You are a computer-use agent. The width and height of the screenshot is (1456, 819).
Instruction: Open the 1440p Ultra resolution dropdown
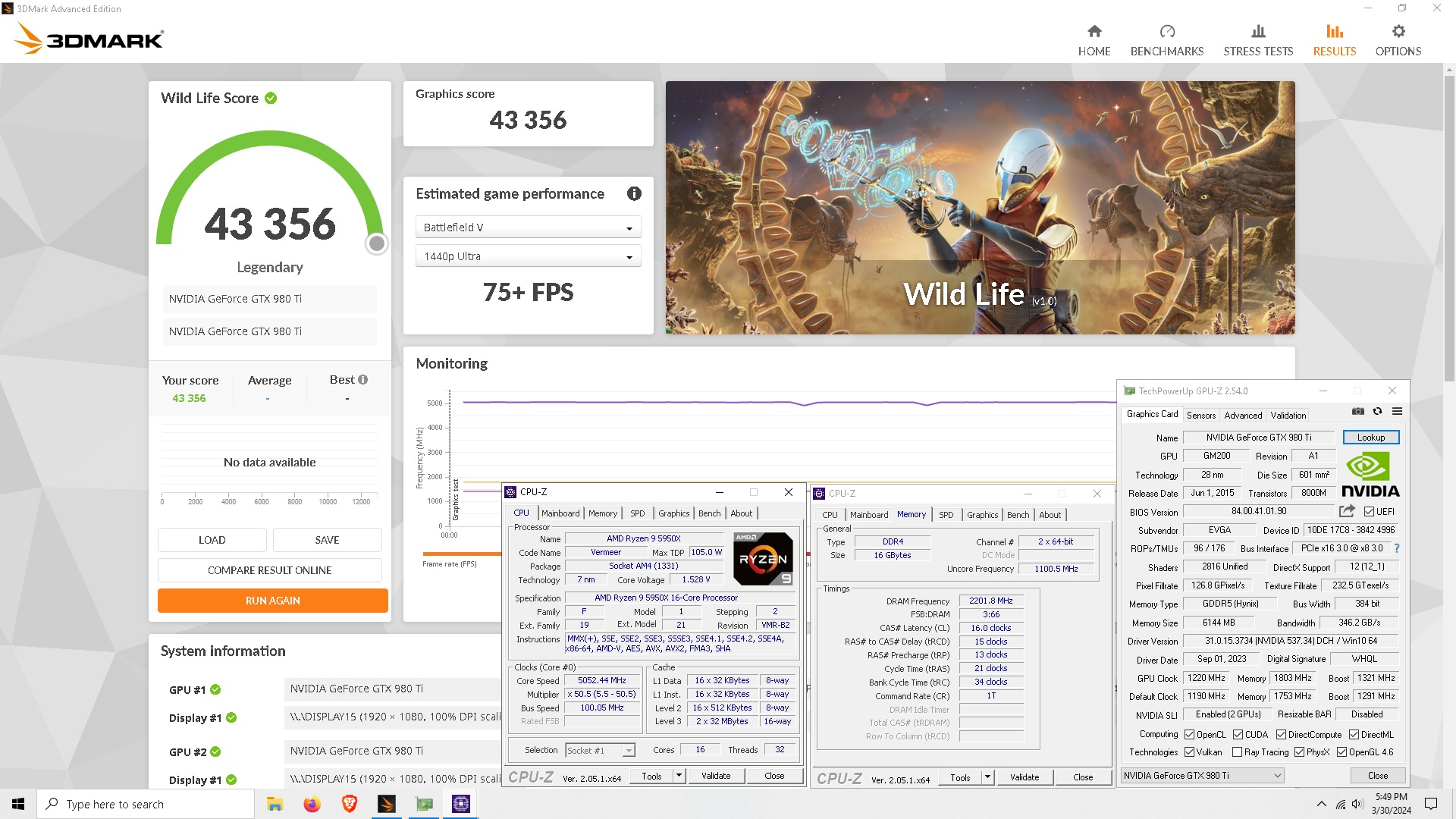[528, 256]
